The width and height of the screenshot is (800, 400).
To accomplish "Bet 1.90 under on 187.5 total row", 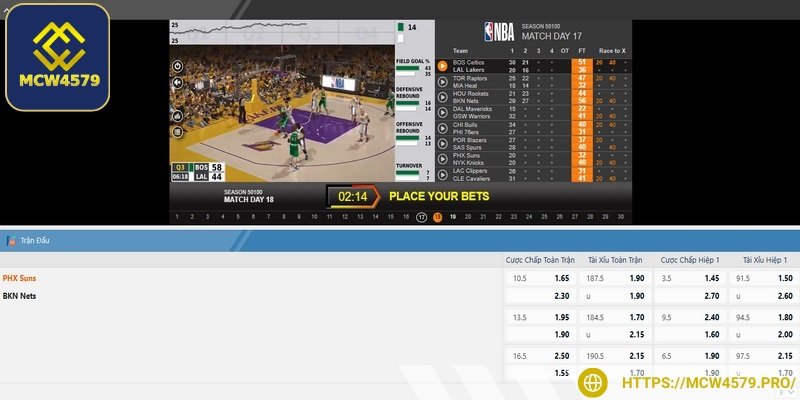I will pyautogui.click(x=615, y=296).
